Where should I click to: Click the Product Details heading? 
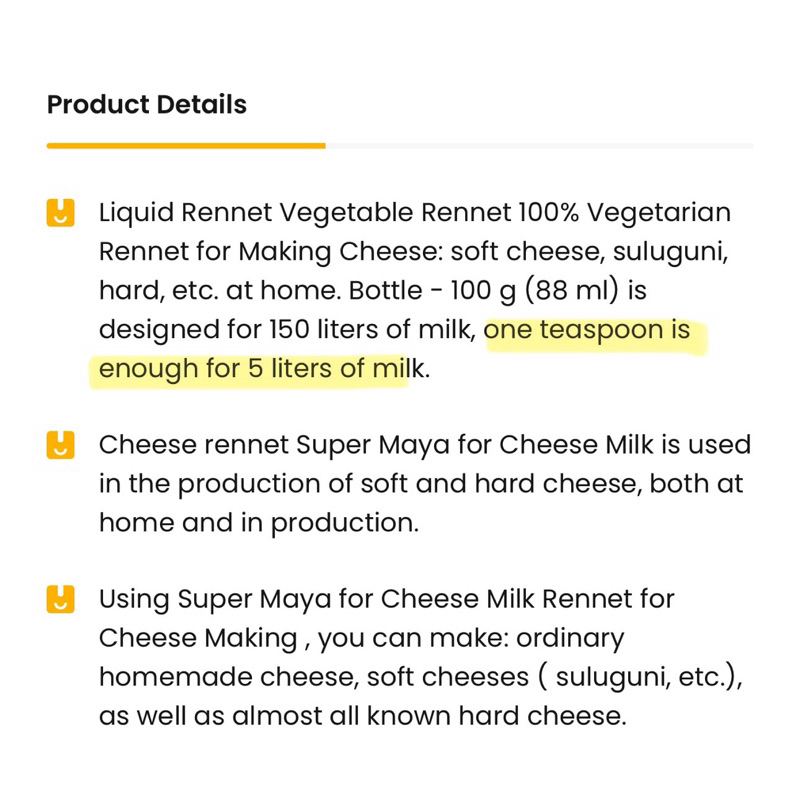point(147,105)
